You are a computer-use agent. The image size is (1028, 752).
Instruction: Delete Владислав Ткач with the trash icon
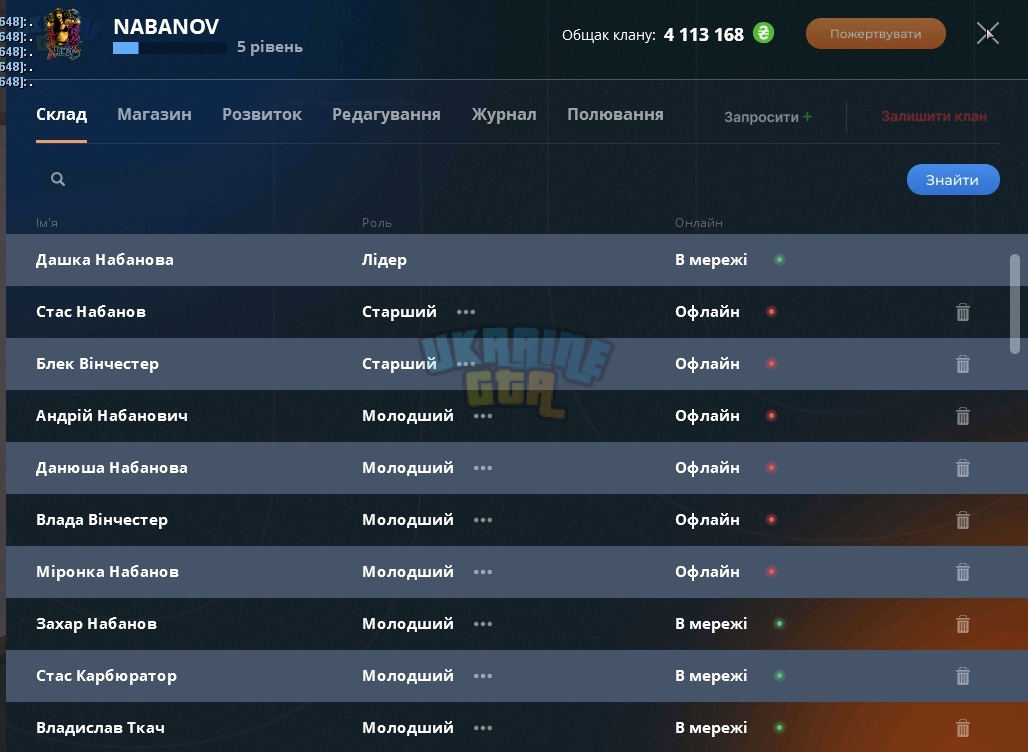962,728
